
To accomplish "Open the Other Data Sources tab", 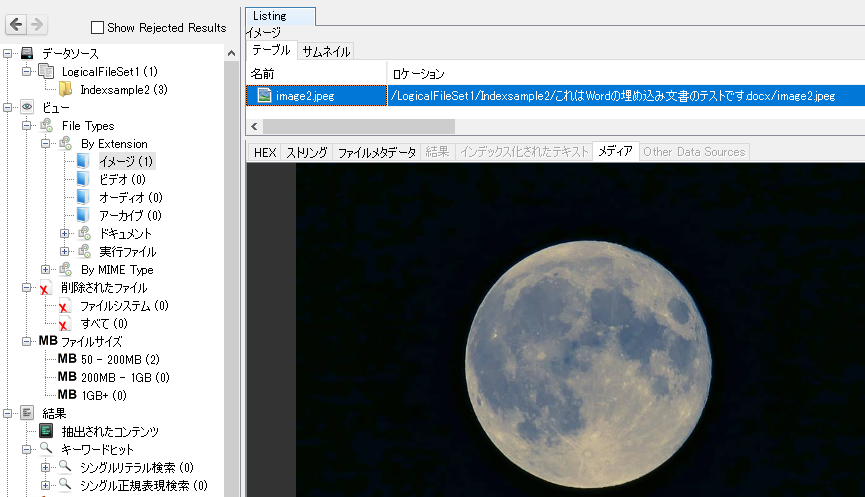I will point(694,152).
